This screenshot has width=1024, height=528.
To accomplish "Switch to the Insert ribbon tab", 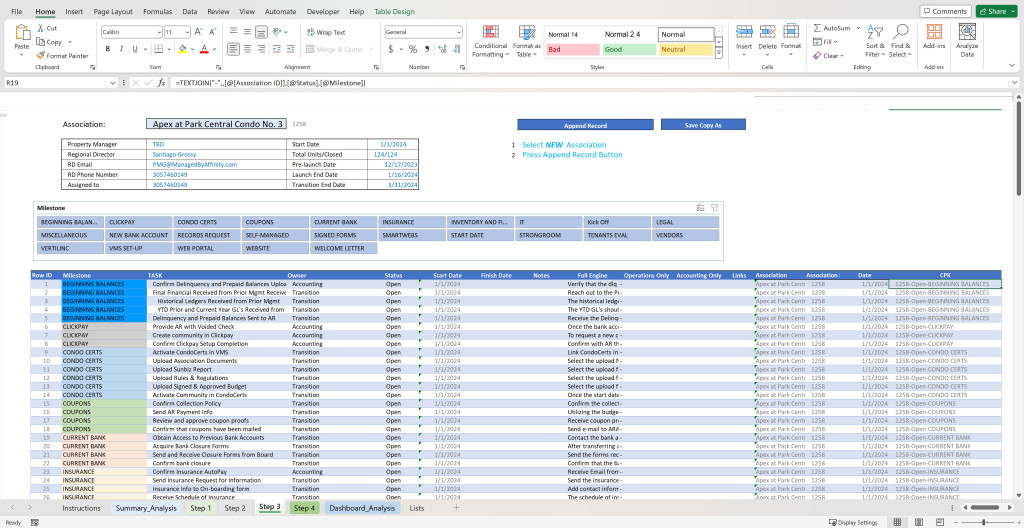I will point(74,12).
